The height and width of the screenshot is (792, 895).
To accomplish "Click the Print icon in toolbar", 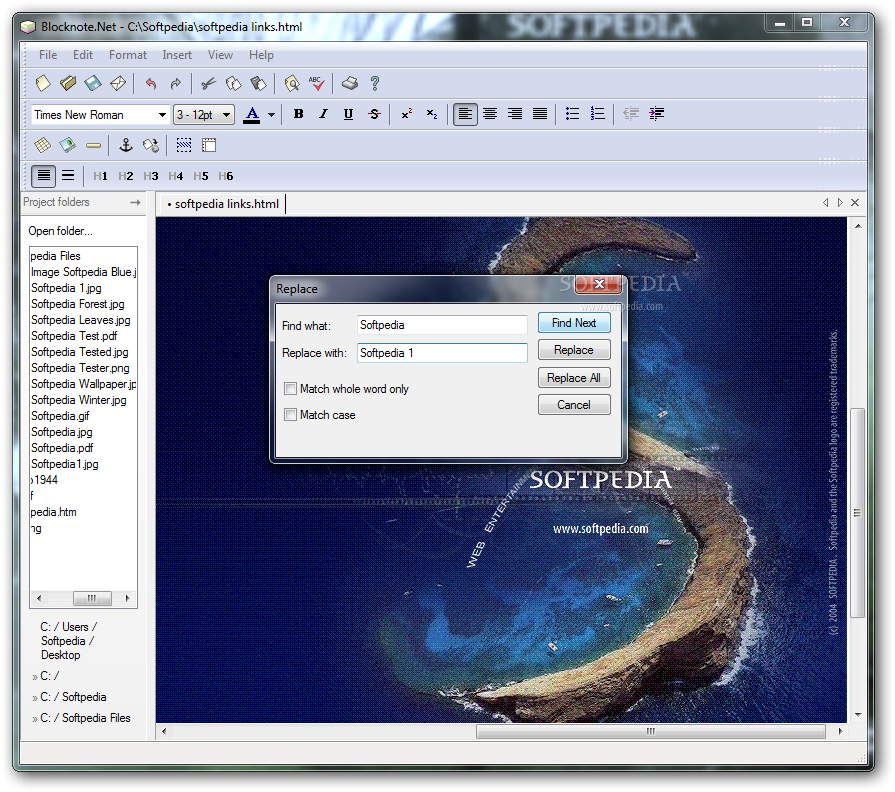I will (x=349, y=84).
